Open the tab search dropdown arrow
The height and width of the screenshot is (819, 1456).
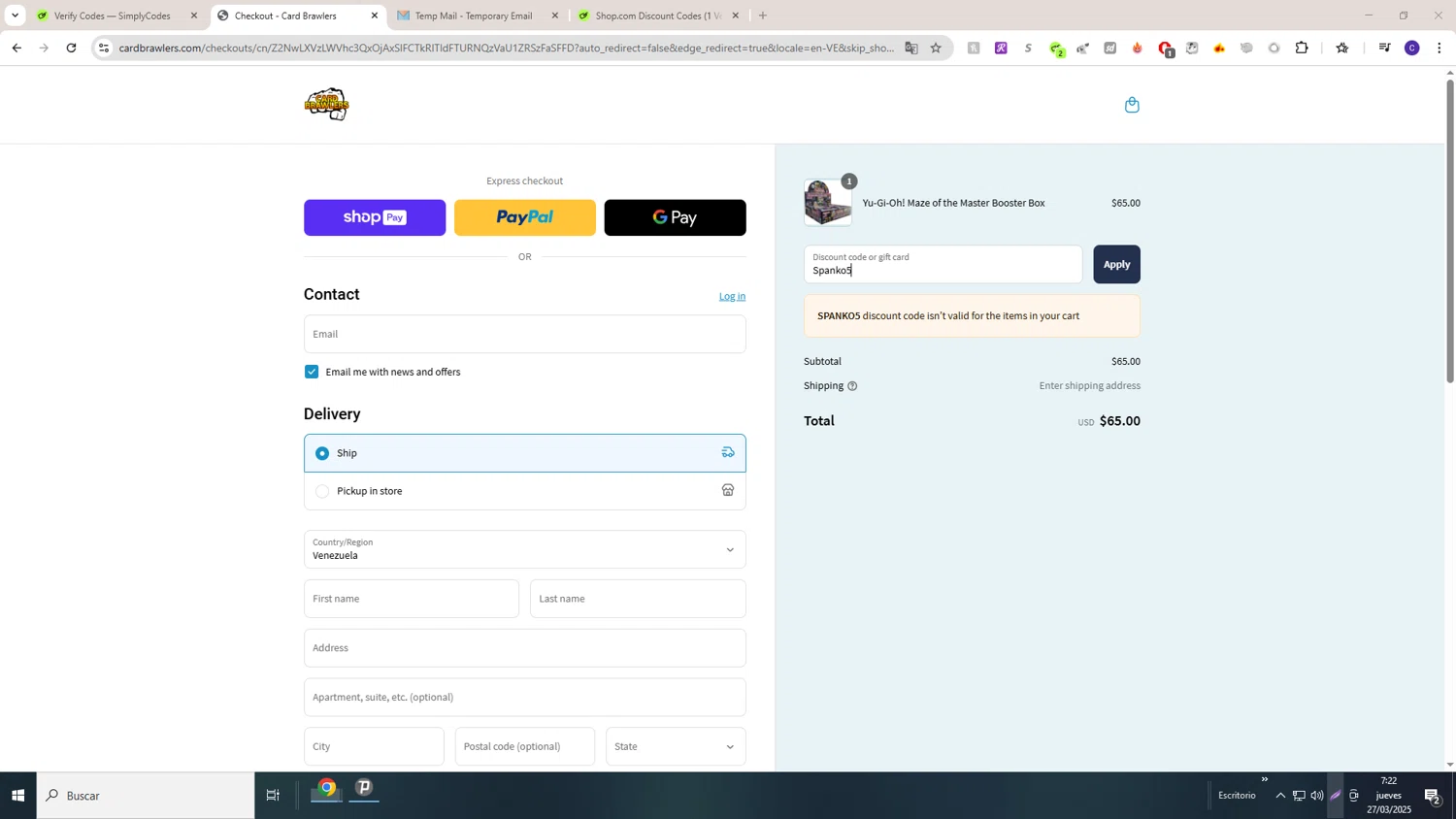[15, 16]
